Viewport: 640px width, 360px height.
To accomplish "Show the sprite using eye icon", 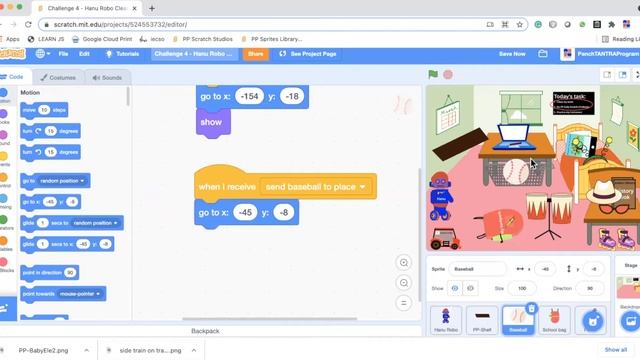I will coord(455,288).
